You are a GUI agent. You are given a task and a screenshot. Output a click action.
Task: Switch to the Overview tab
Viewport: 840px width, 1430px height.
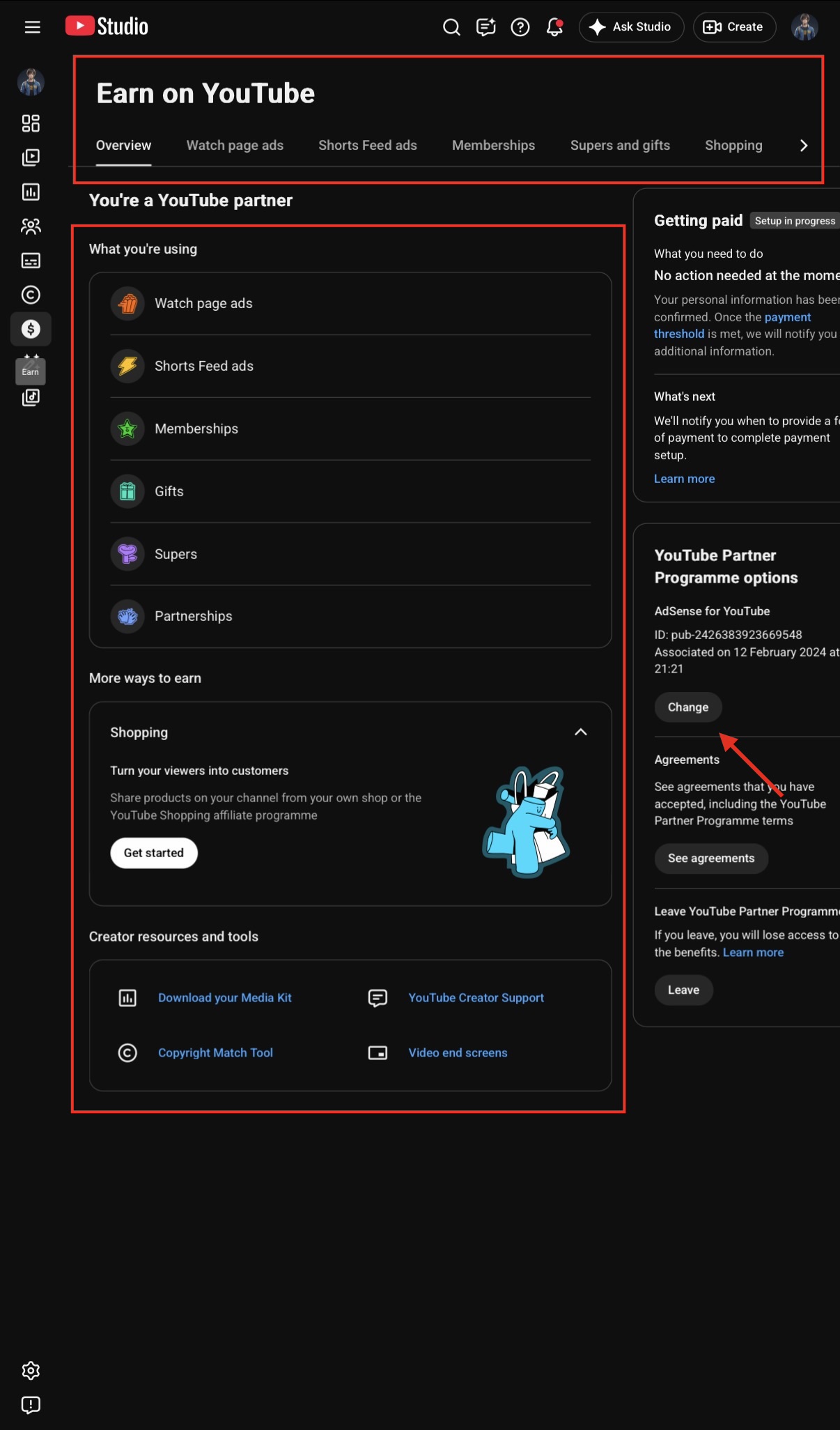pos(123,146)
